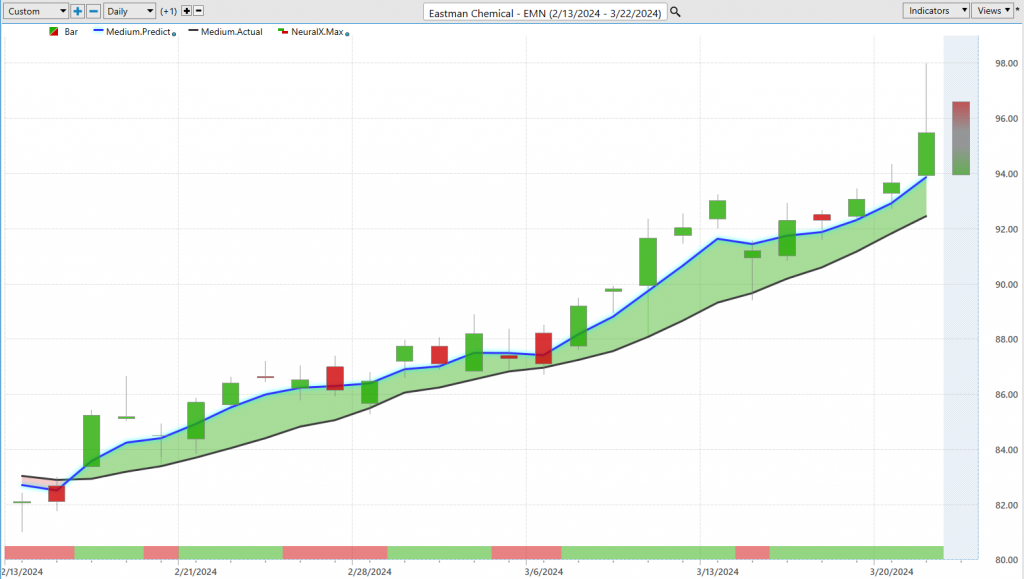This screenshot has height=579, width=1024.
Task: Click the 98.00 price axis label
Action: point(1006,63)
